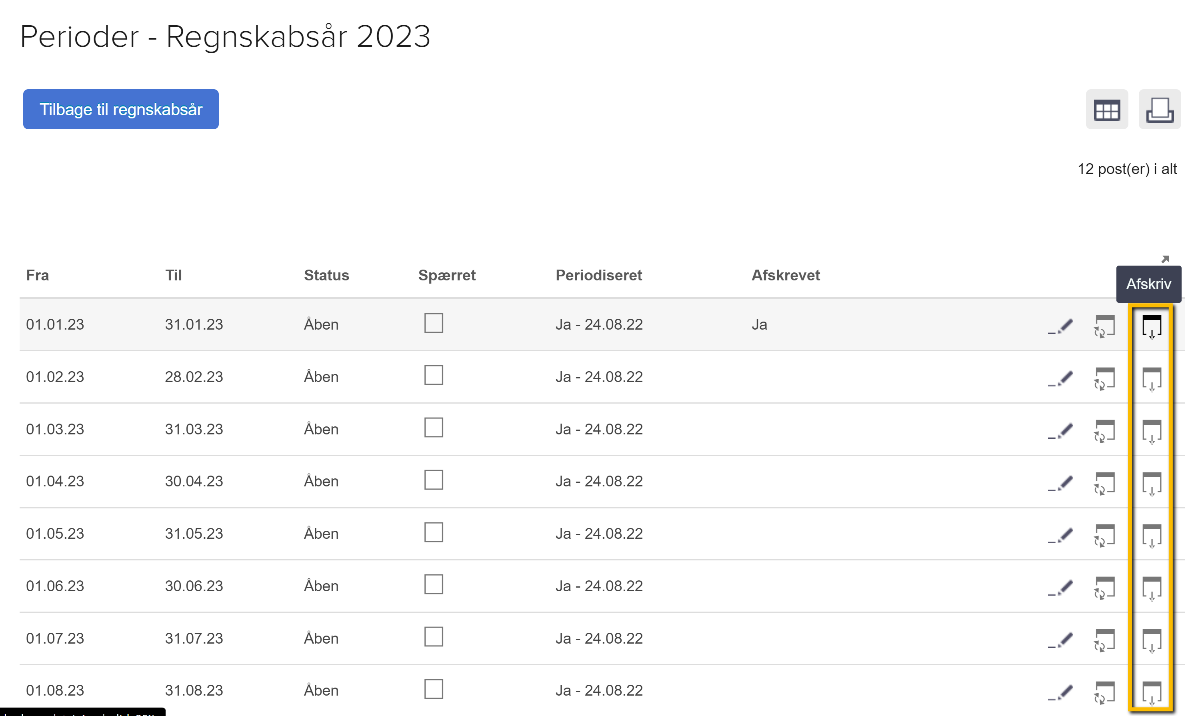Click the periodiser refresh icon for 01.03.23
This screenshot has height=716, width=1187.
coord(1104,430)
